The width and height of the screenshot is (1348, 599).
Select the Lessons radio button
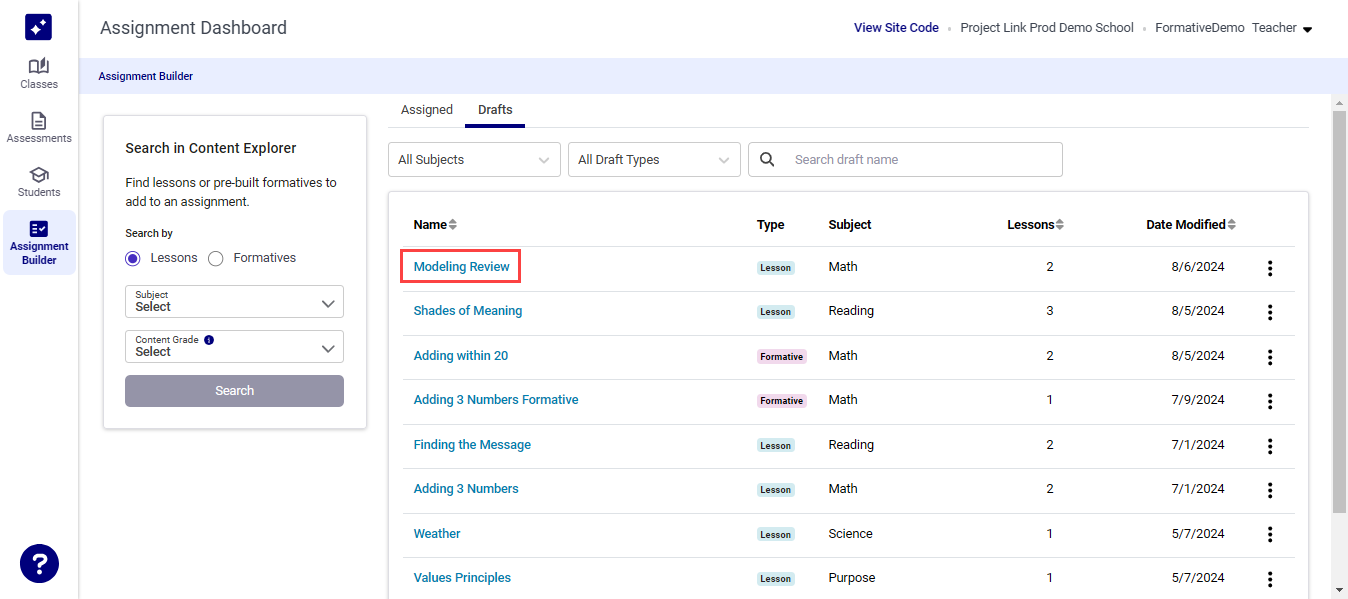coord(132,258)
